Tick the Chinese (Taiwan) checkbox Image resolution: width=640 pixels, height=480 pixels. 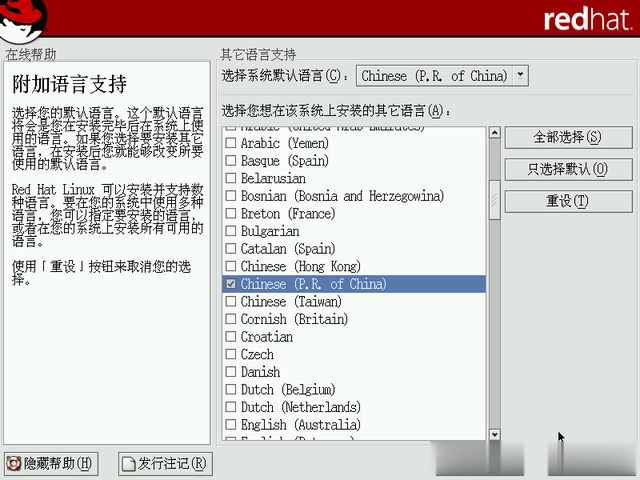tap(231, 301)
